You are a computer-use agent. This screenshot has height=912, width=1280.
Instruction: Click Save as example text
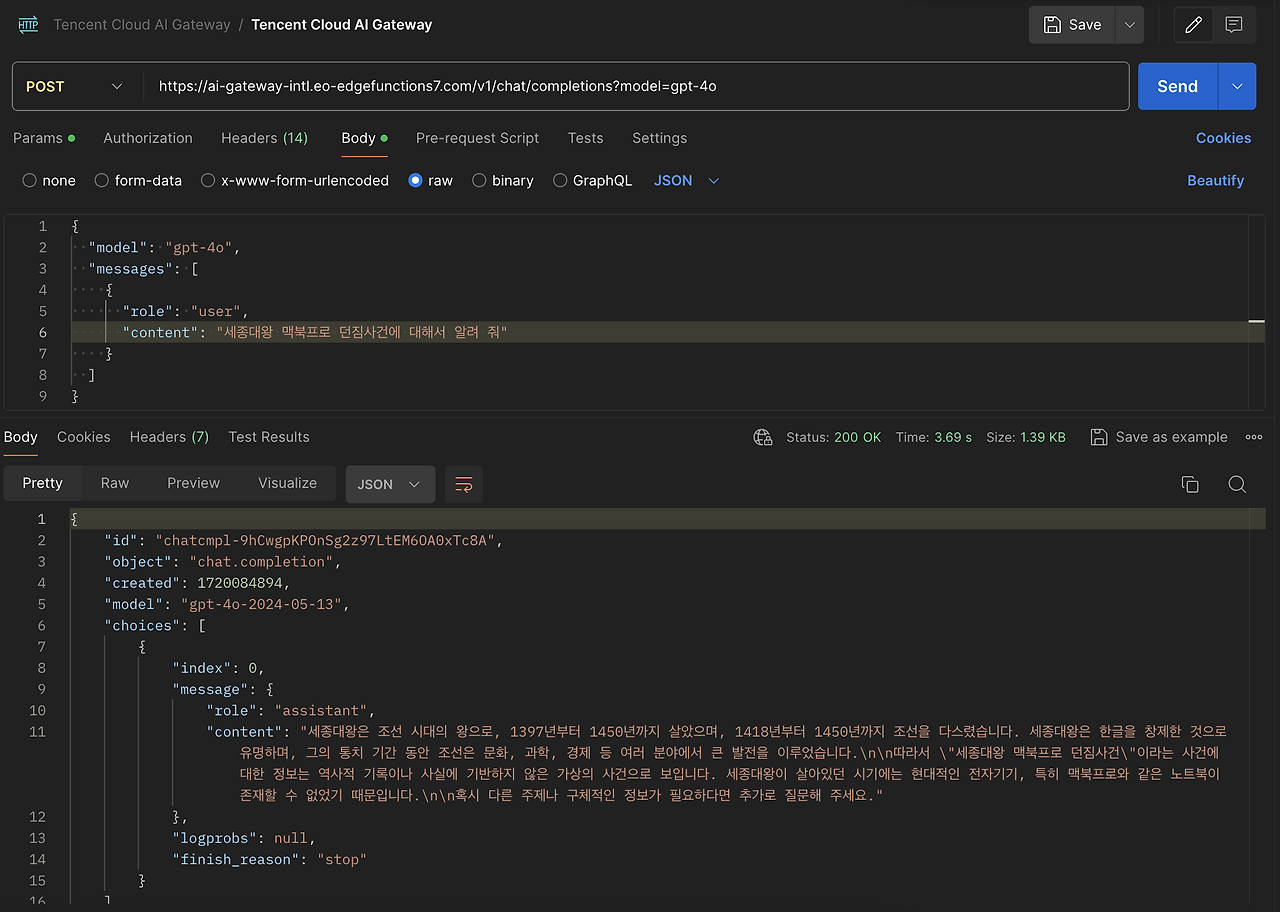1171,437
